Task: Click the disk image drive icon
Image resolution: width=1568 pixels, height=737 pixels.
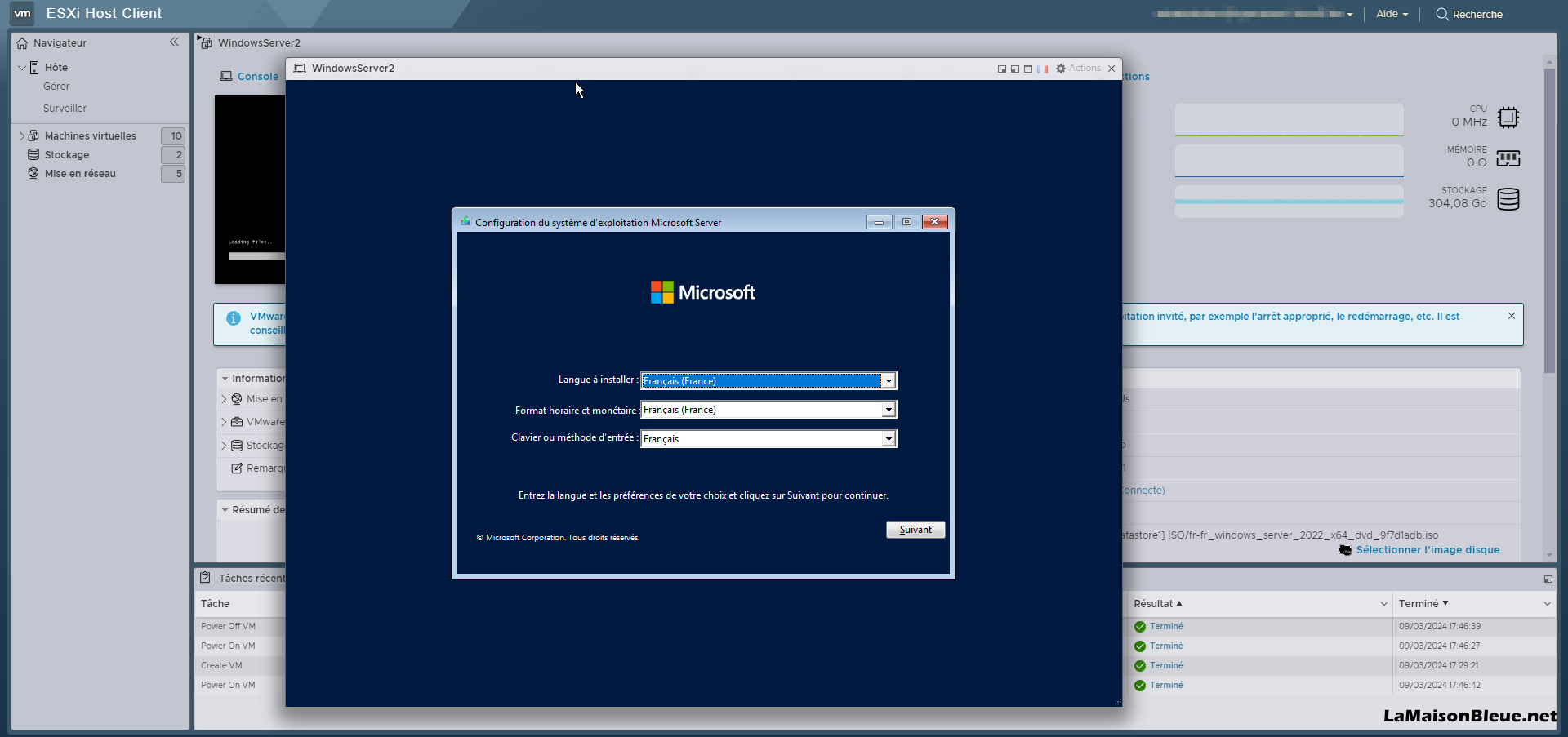Action: (1345, 550)
